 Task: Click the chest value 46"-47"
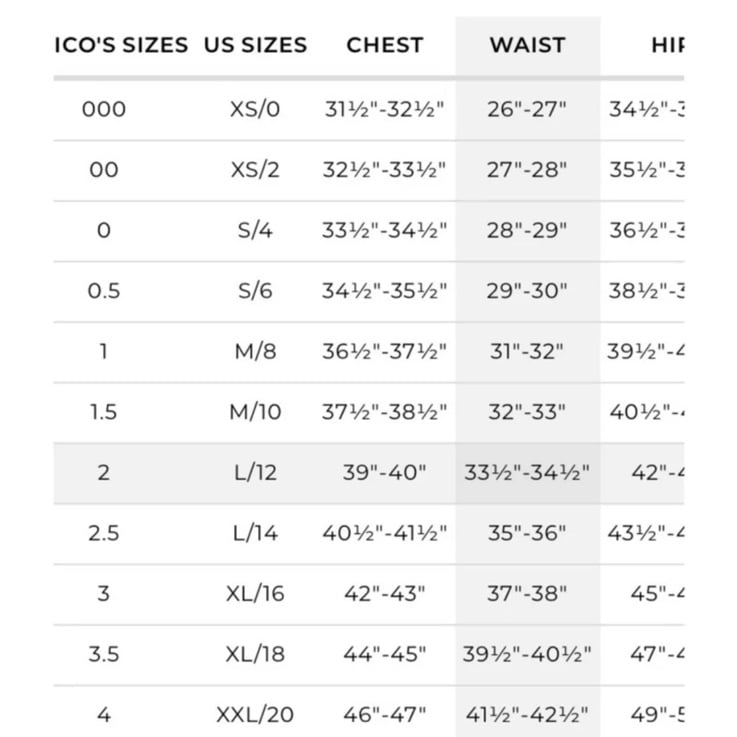click(384, 715)
